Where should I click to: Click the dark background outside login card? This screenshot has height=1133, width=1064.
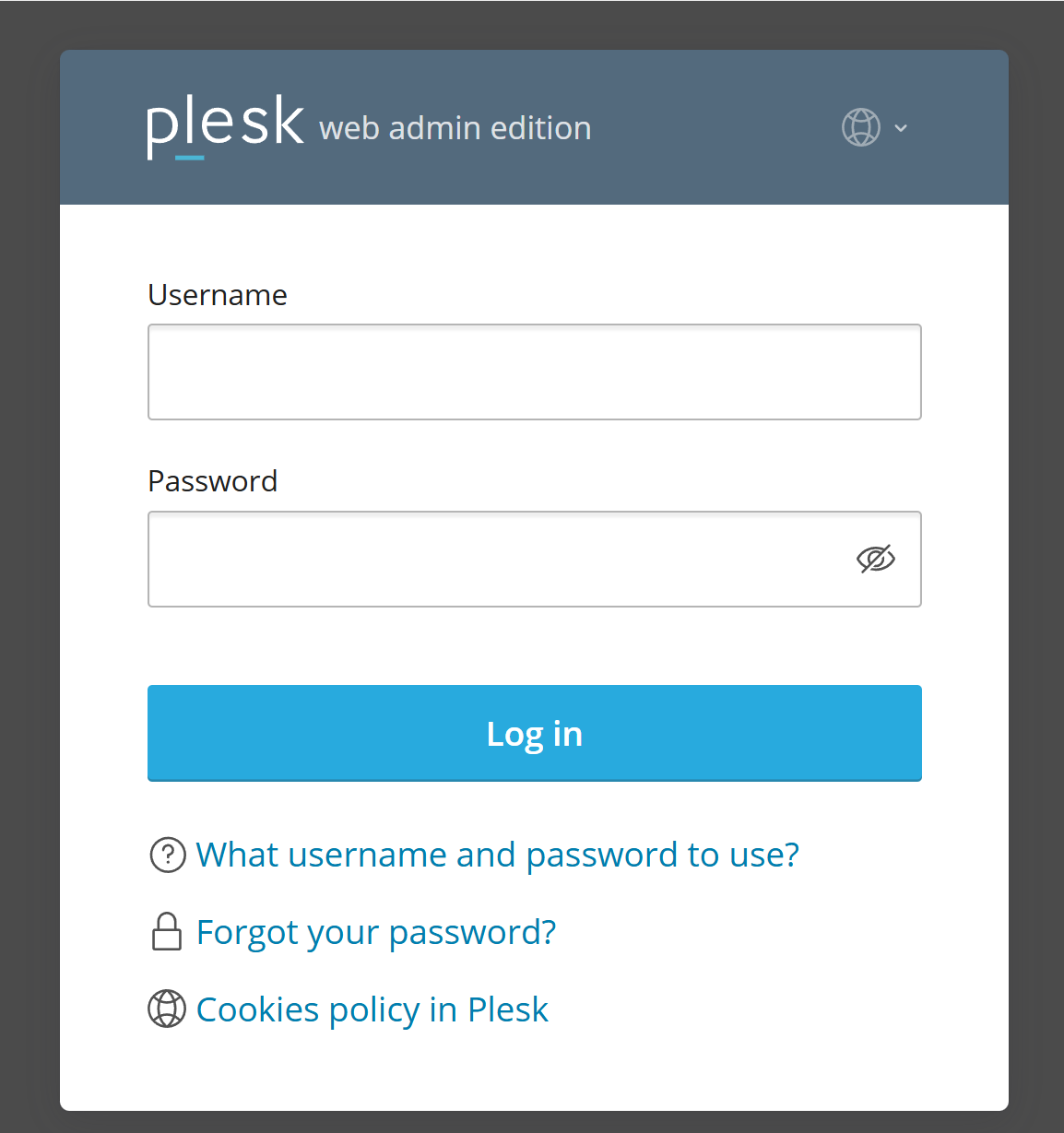pos(28,553)
